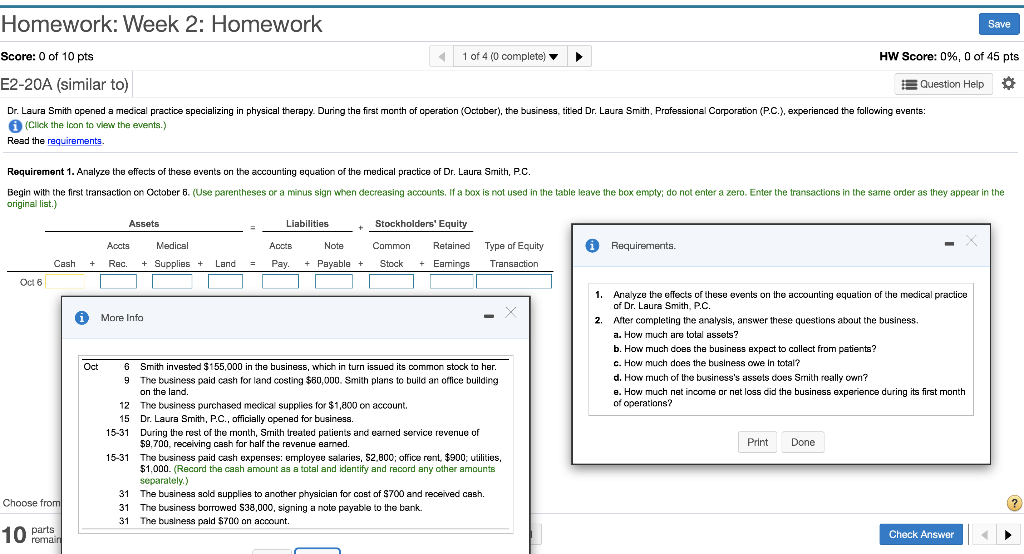Image resolution: width=1024 pixels, height=554 pixels.
Task: Select the 'The business paid $700 on account.' line
Action: click(x=214, y=521)
